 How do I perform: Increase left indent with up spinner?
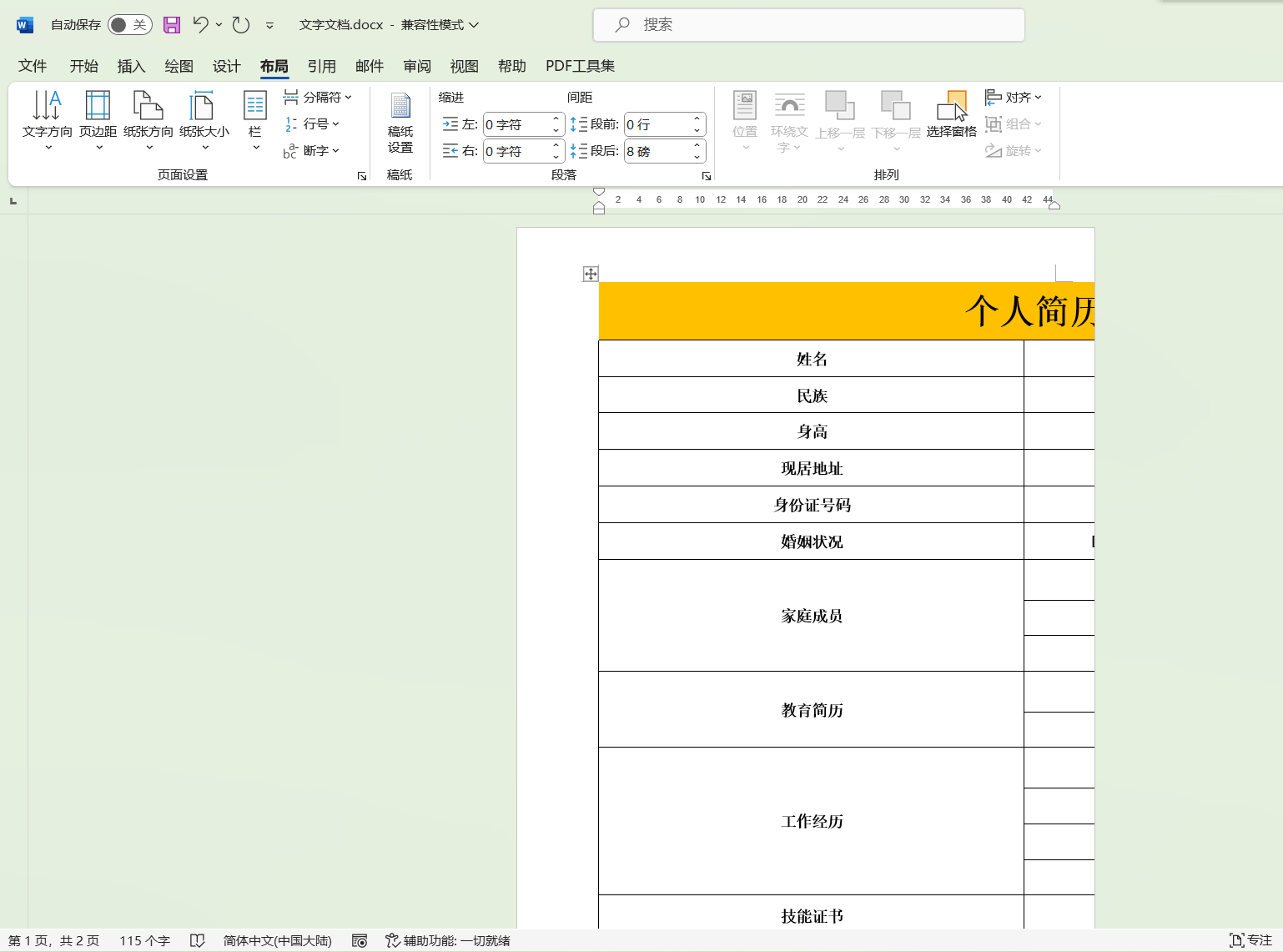(x=556, y=118)
